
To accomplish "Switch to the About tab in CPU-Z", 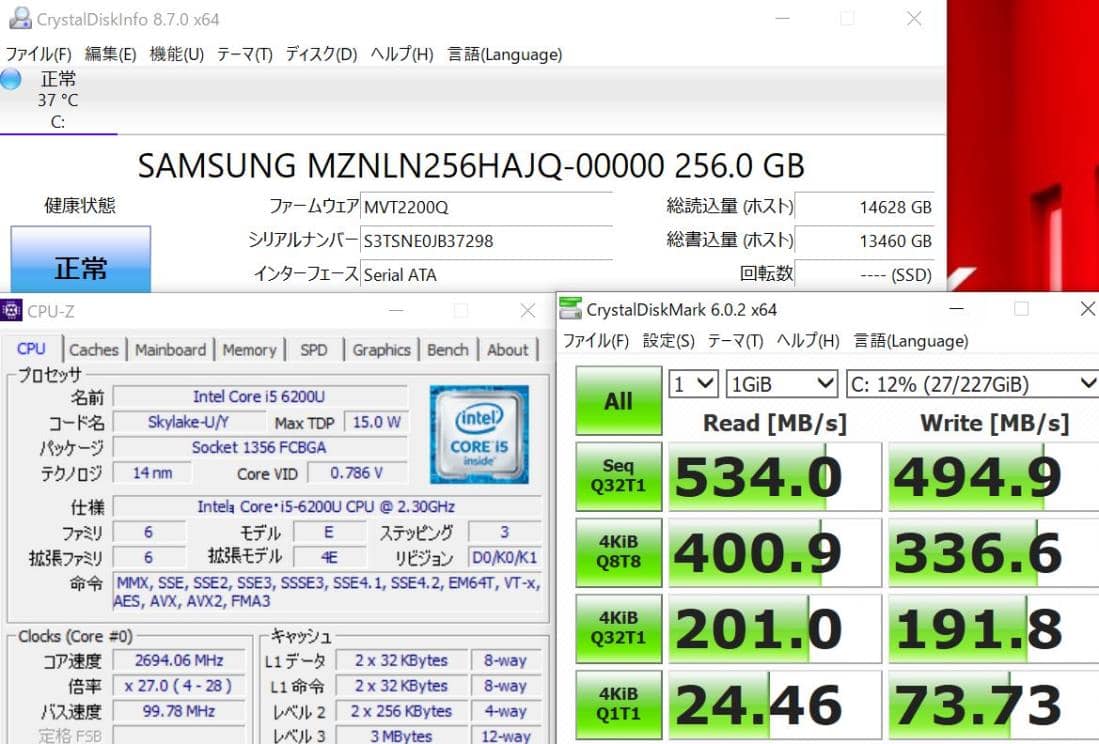I will [507, 350].
